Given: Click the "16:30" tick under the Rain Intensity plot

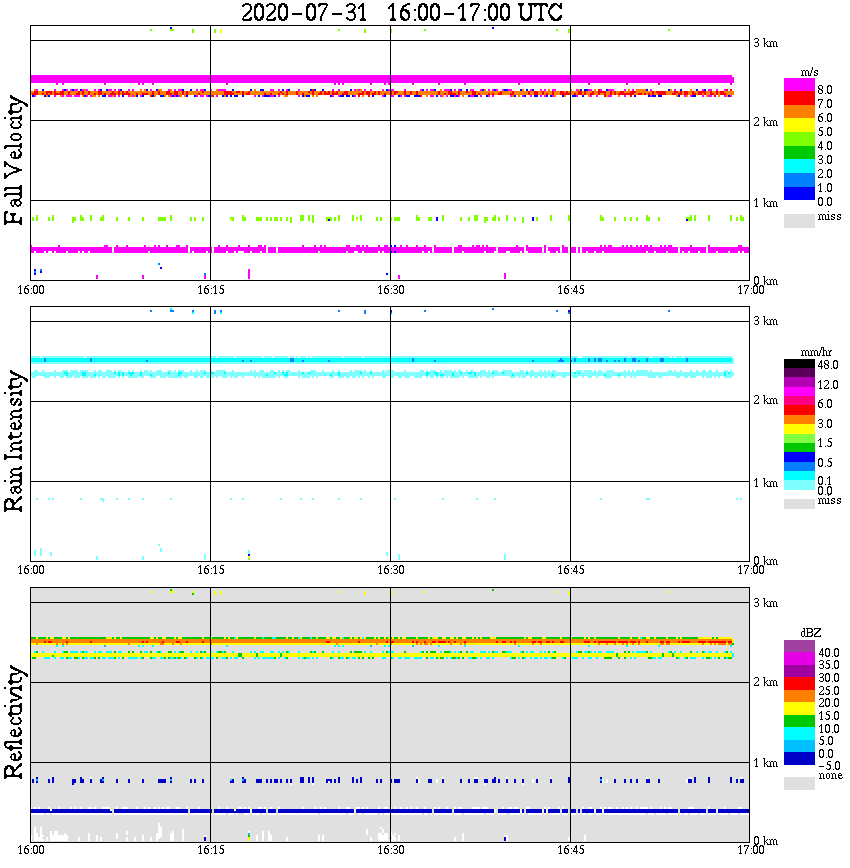Looking at the screenshot, I should (x=391, y=570).
